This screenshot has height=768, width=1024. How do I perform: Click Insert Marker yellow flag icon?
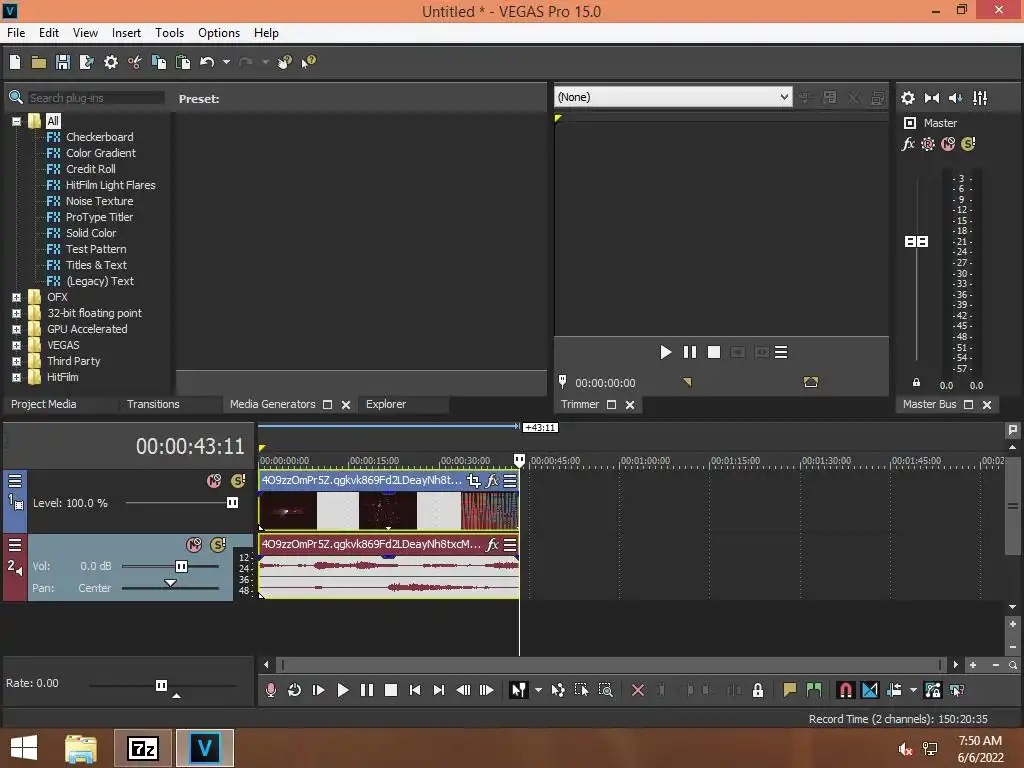pos(790,690)
